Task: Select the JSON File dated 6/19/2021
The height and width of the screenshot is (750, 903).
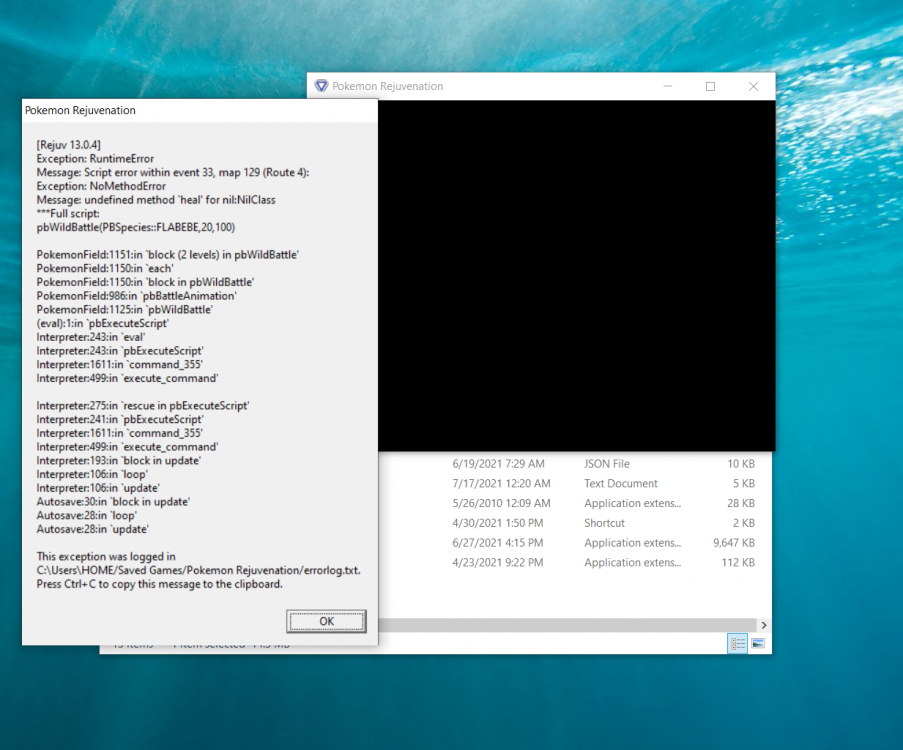Action: (x=606, y=464)
